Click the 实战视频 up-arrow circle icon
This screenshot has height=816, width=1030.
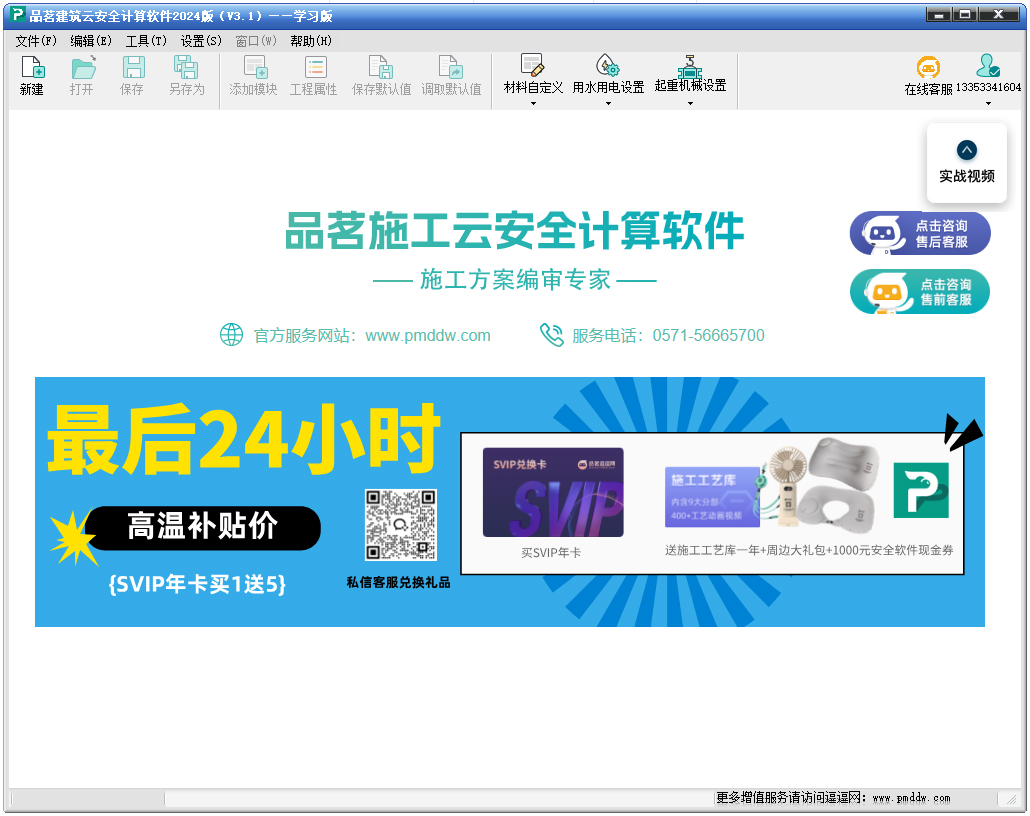pyautogui.click(x=966, y=150)
